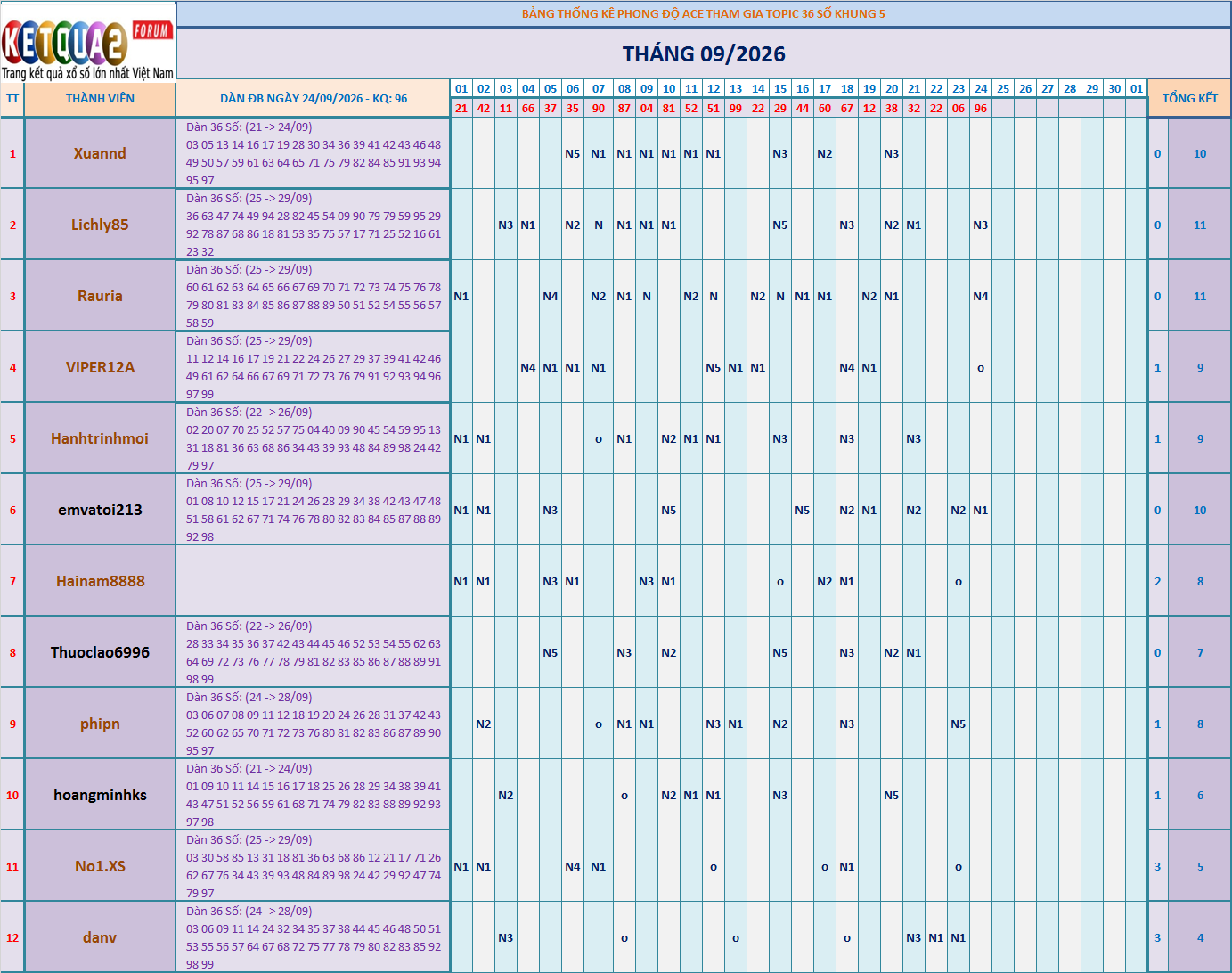Click the KETQUA2 forum logo

(x=88, y=41)
